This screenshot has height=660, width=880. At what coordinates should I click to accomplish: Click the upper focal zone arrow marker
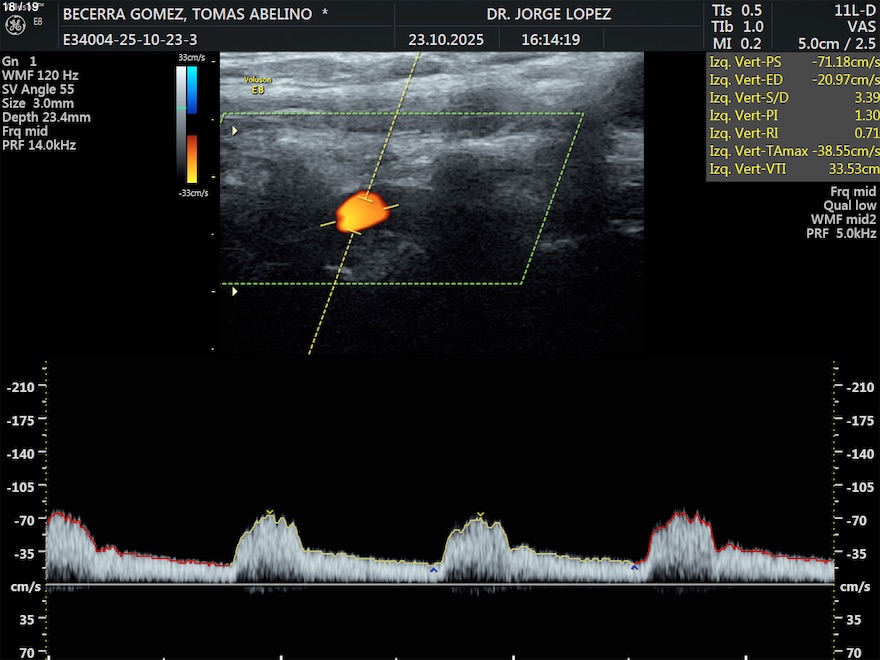click(236, 130)
